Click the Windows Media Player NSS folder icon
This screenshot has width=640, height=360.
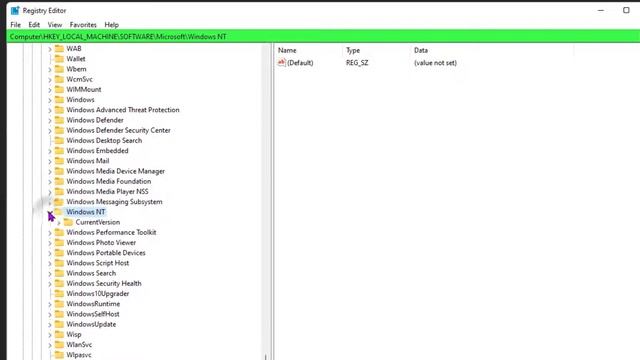[59, 191]
